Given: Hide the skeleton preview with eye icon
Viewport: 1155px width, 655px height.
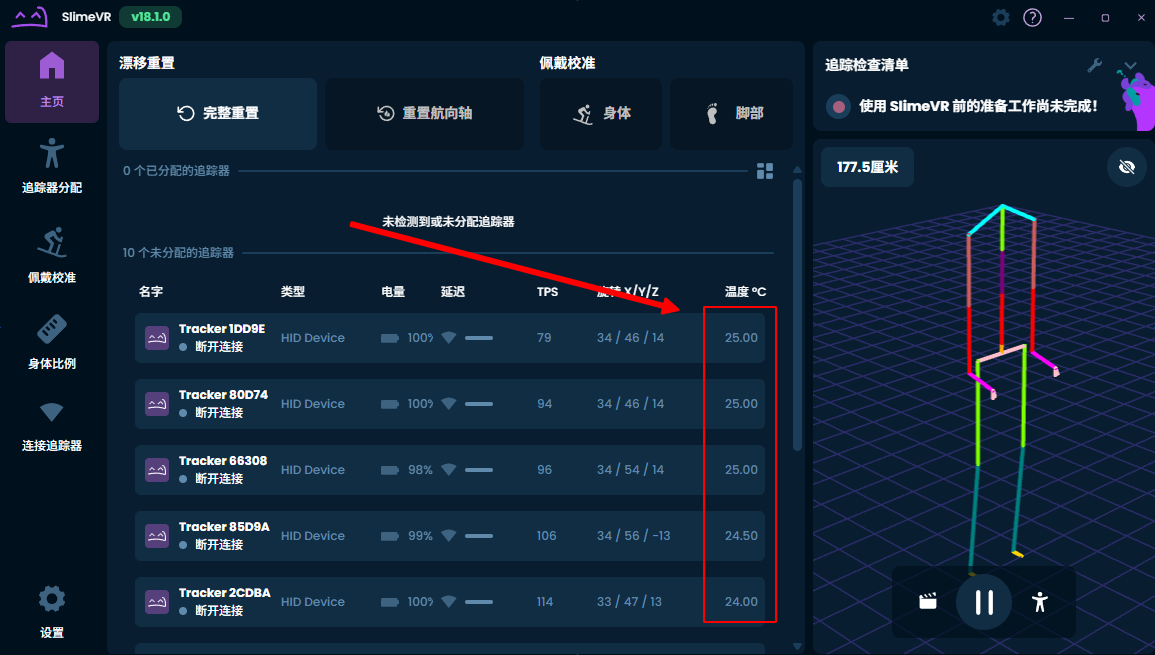Looking at the screenshot, I should coord(1127,167).
